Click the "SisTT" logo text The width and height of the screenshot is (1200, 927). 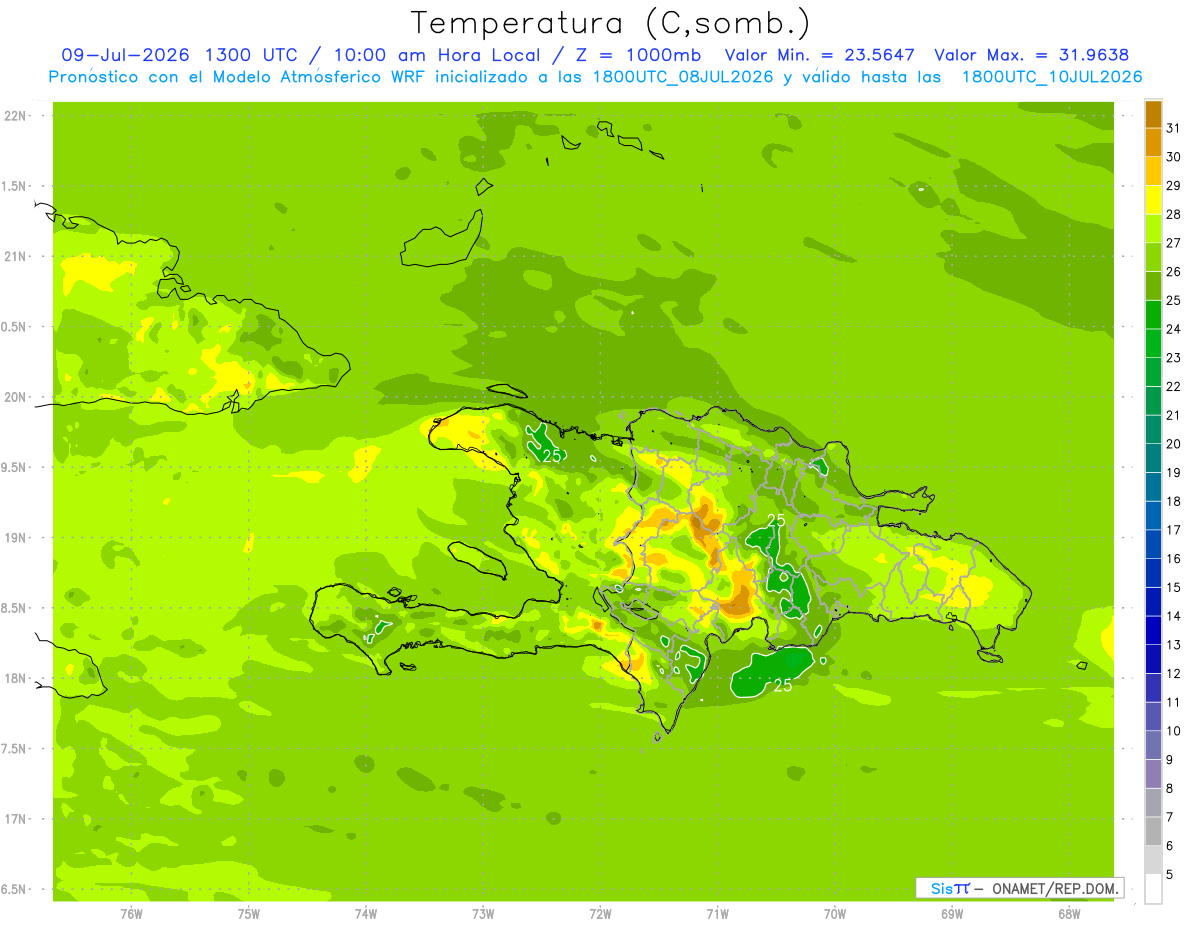950,889
